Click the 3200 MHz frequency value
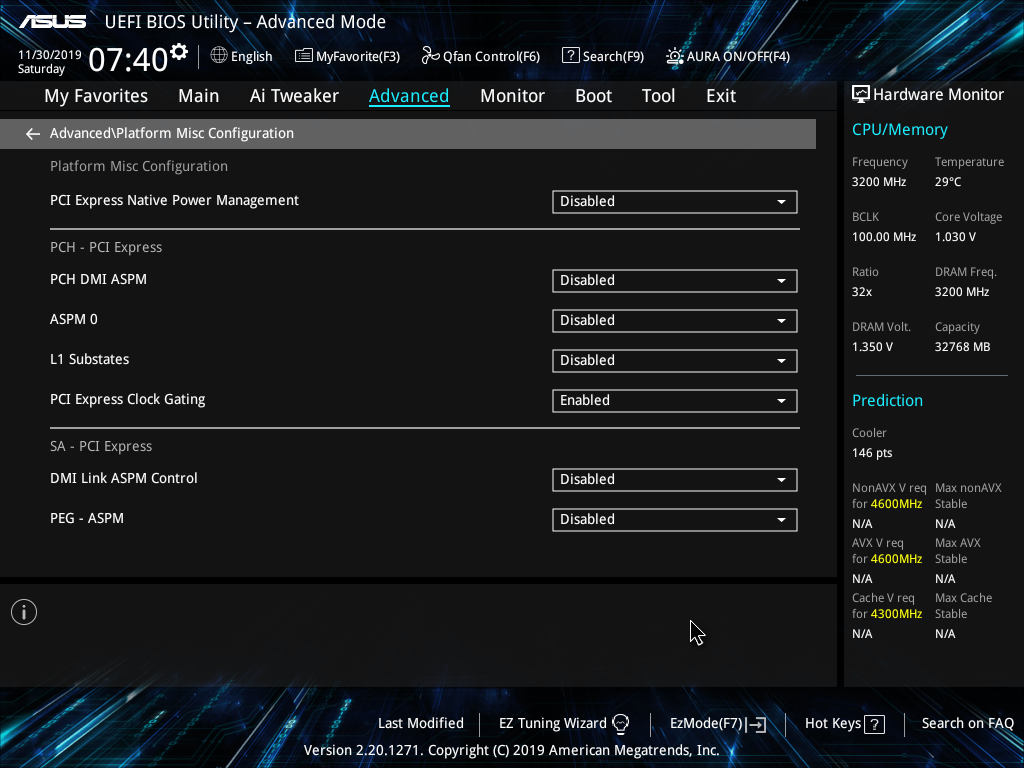The width and height of the screenshot is (1024, 768). point(879,182)
